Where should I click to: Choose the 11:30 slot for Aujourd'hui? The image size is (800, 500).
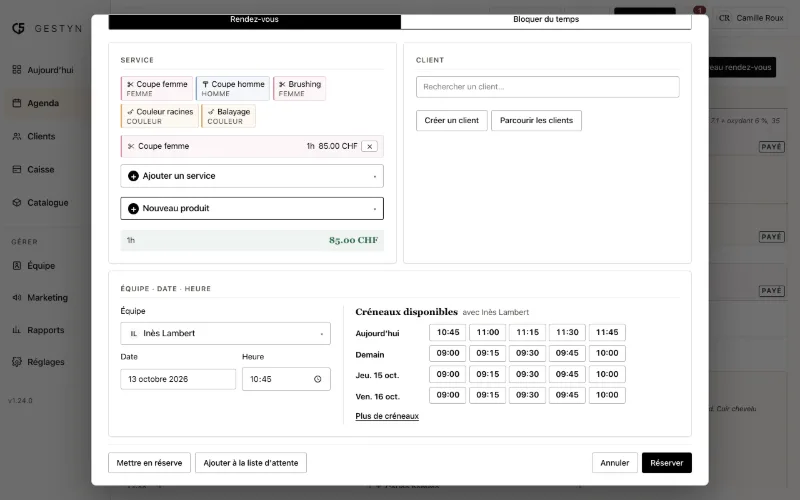567,333
